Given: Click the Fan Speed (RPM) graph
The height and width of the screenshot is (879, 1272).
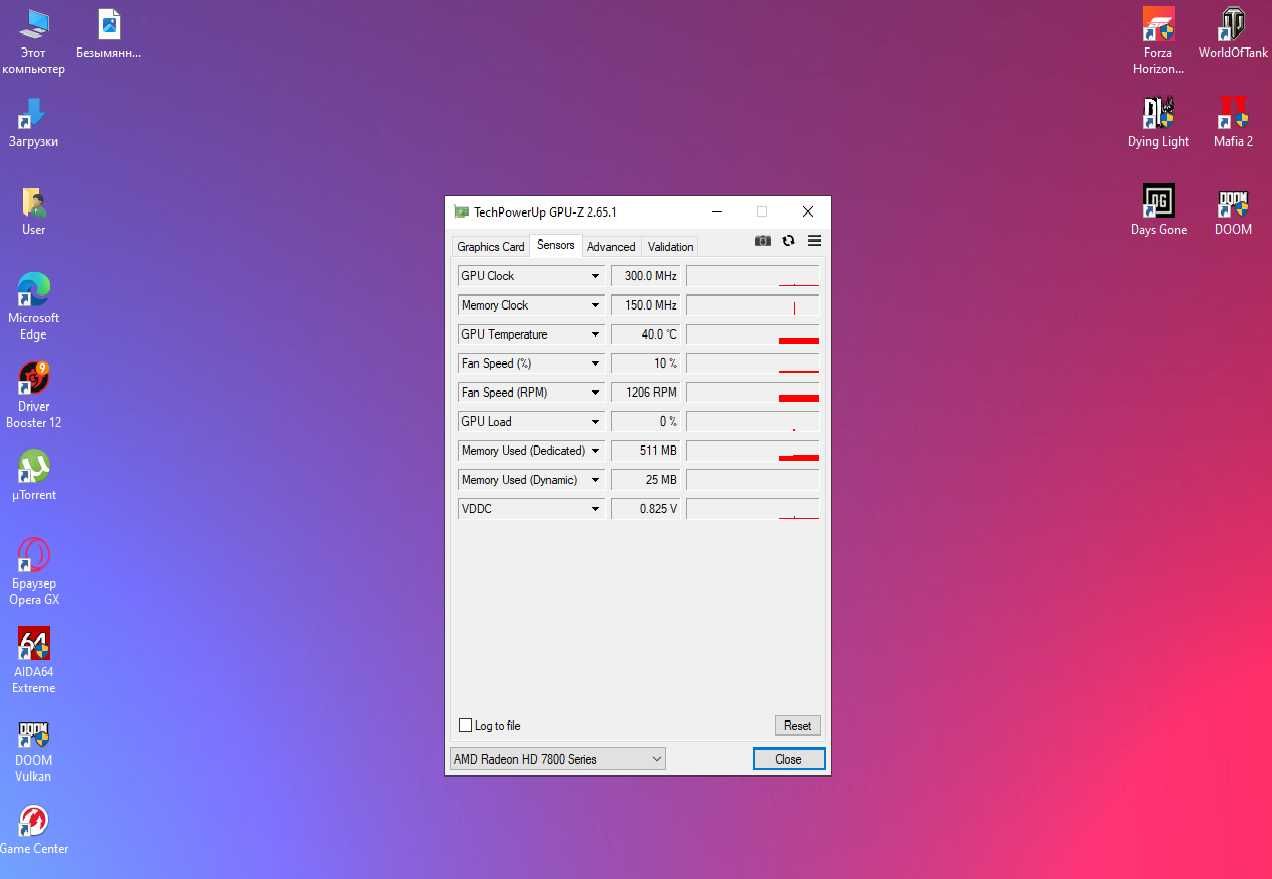Looking at the screenshot, I should 753,392.
